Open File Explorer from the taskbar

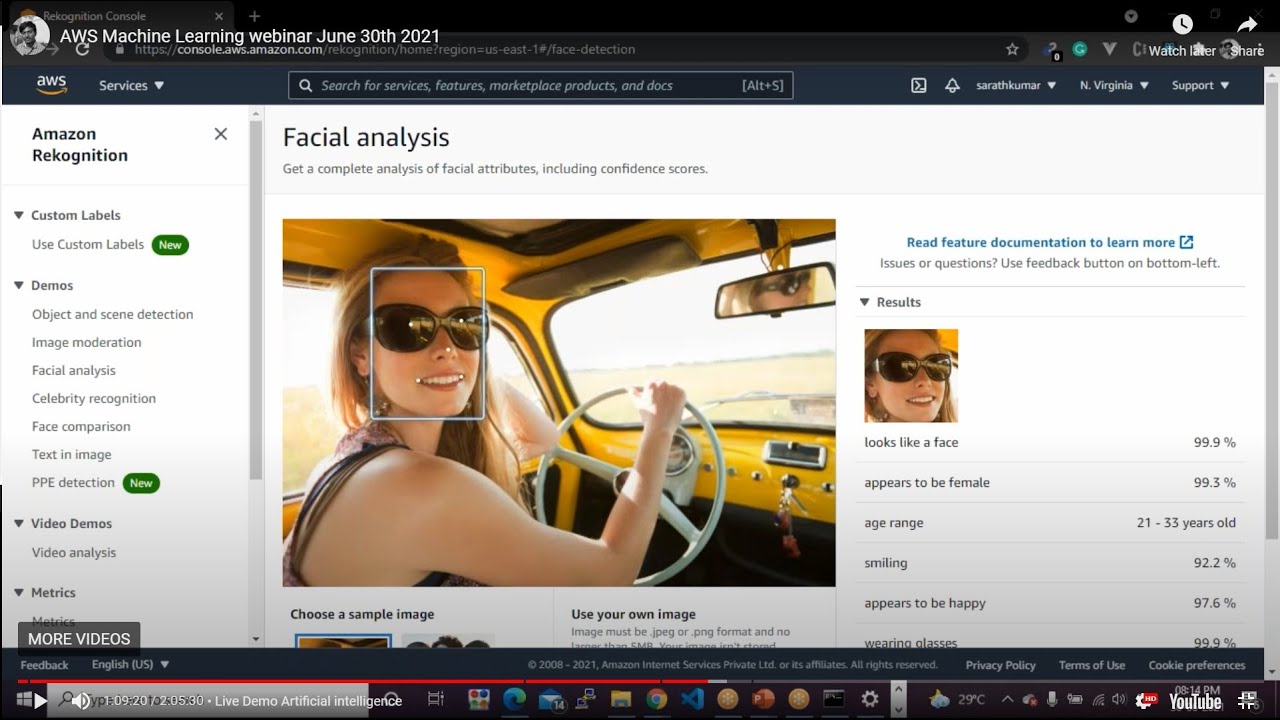(620, 699)
